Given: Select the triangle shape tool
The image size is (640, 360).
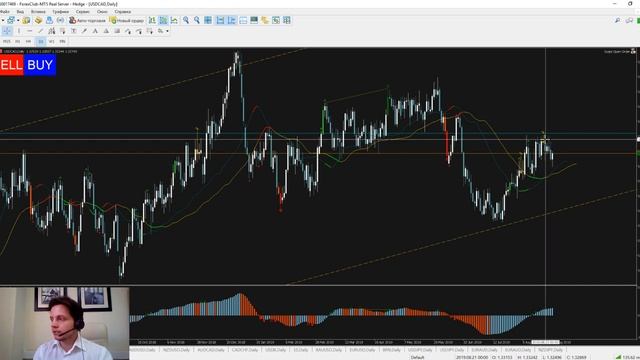Looking at the screenshot, I should pos(106,31).
